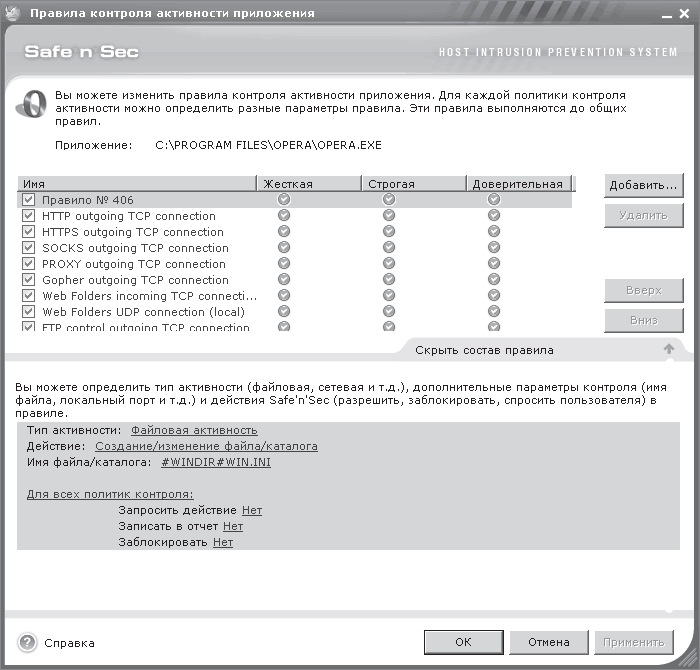Toggle the Заблокировать value Нет link
The width and height of the screenshot is (700, 670).
pyautogui.click(x=222, y=542)
